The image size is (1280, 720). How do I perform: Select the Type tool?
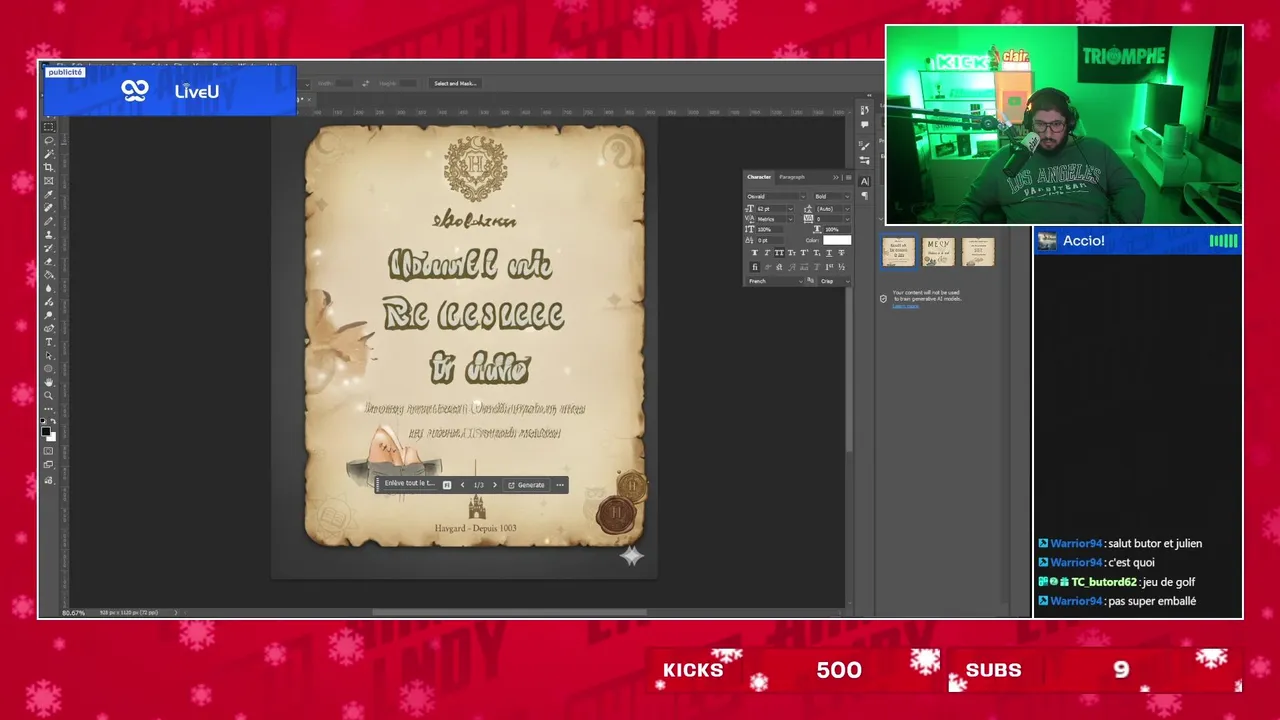(x=48, y=342)
